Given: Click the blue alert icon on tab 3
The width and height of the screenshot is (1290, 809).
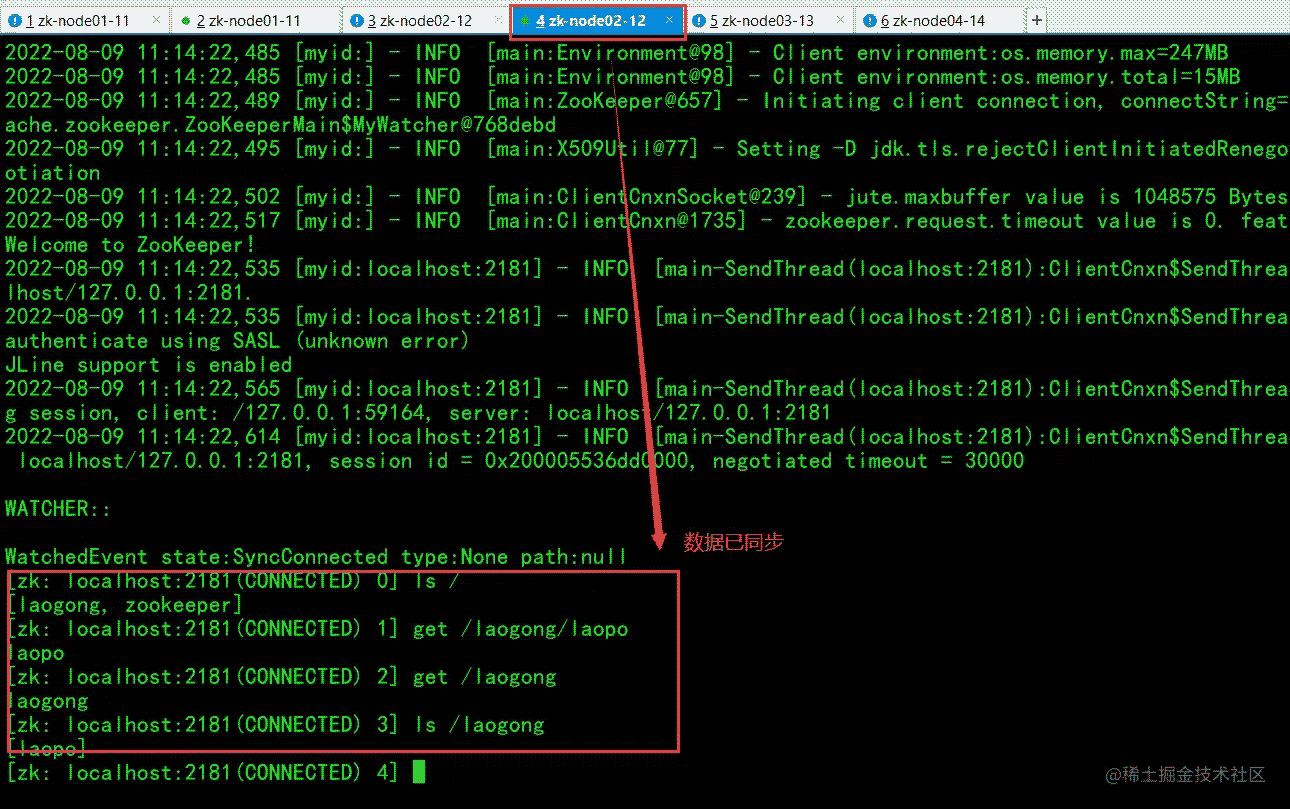Looking at the screenshot, I should point(356,20).
